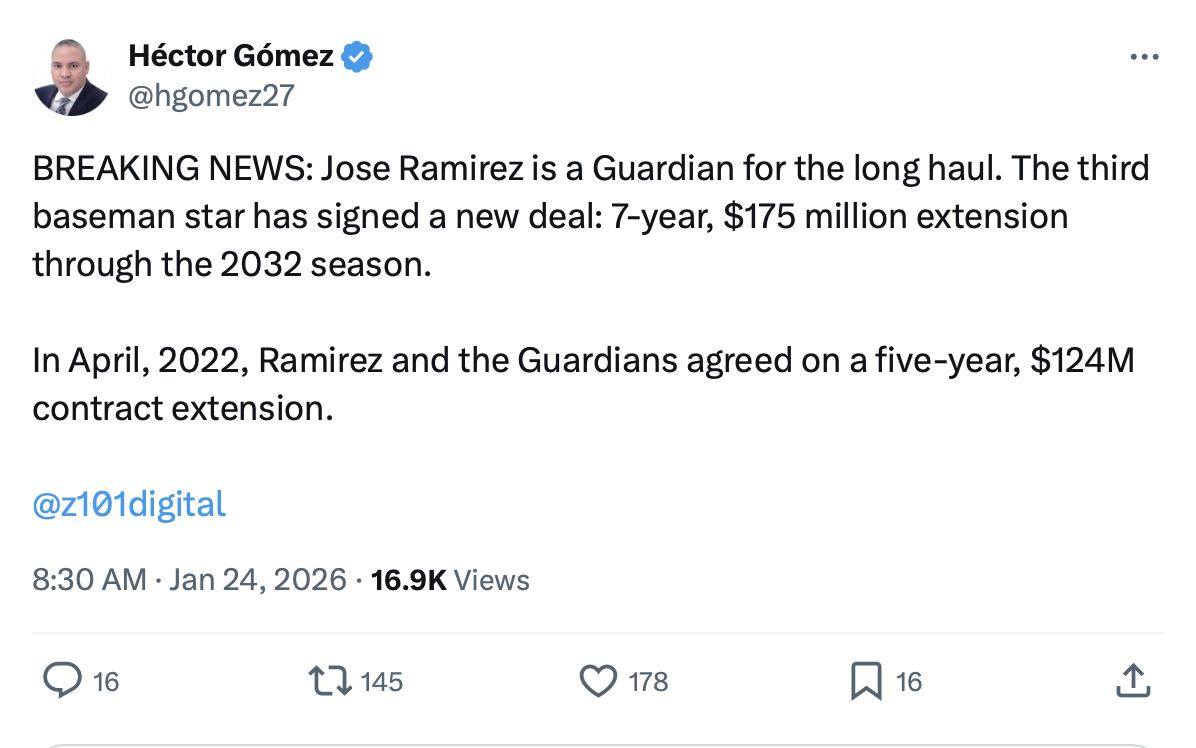Click the @hgomez27 handle
The image size is (1196, 748).
pyautogui.click(x=212, y=95)
